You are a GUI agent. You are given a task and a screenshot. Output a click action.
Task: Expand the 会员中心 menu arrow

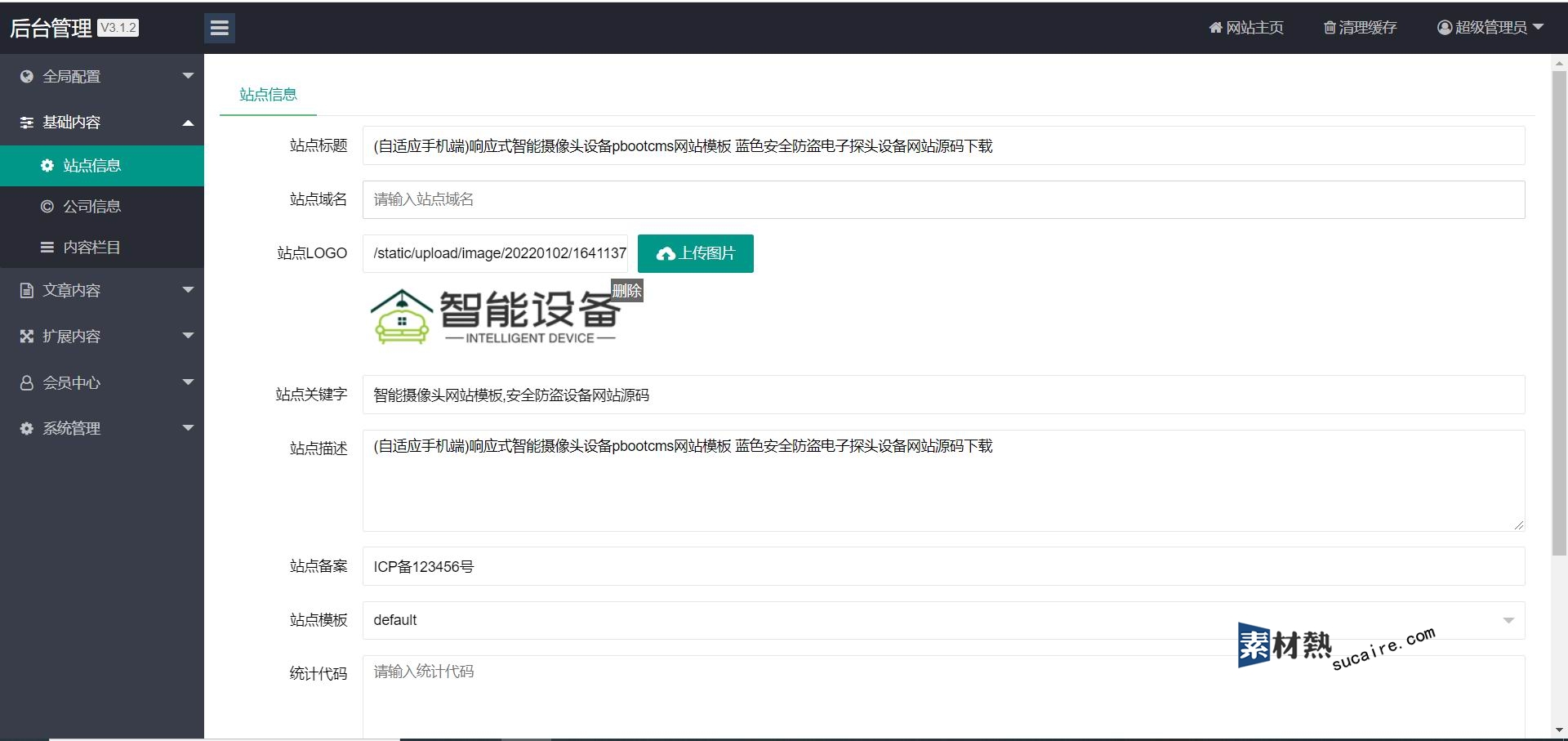(188, 382)
